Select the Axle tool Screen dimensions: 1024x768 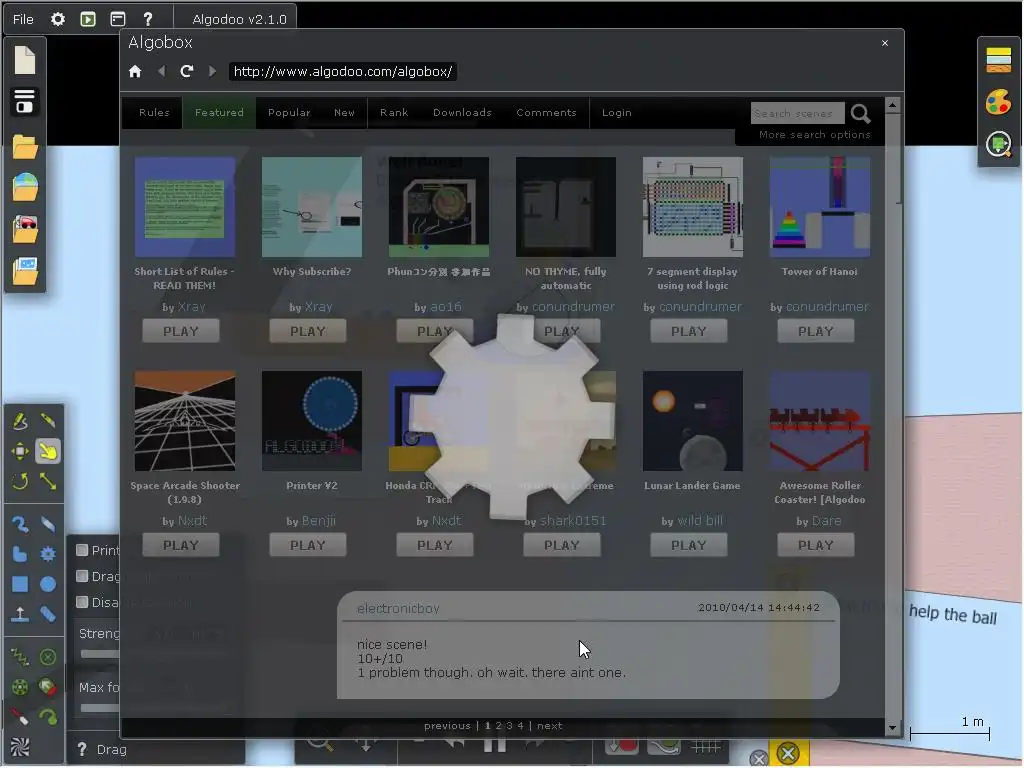click(x=20, y=688)
